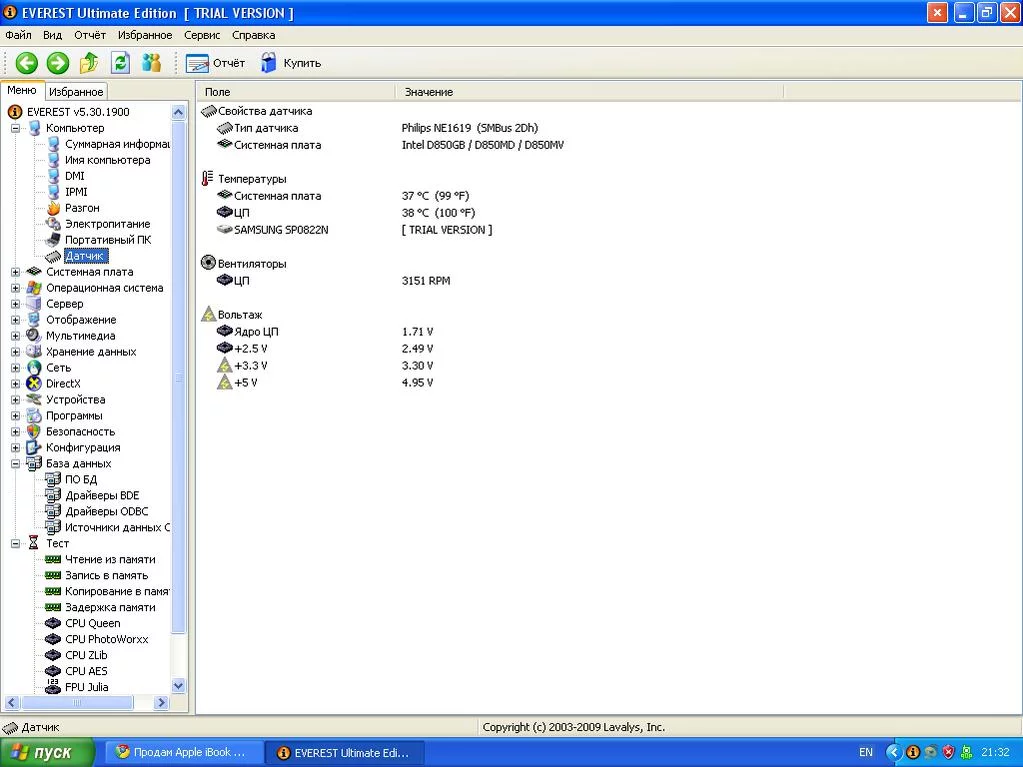
Task: Expand the Операционная система node
Action: [16, 288]
